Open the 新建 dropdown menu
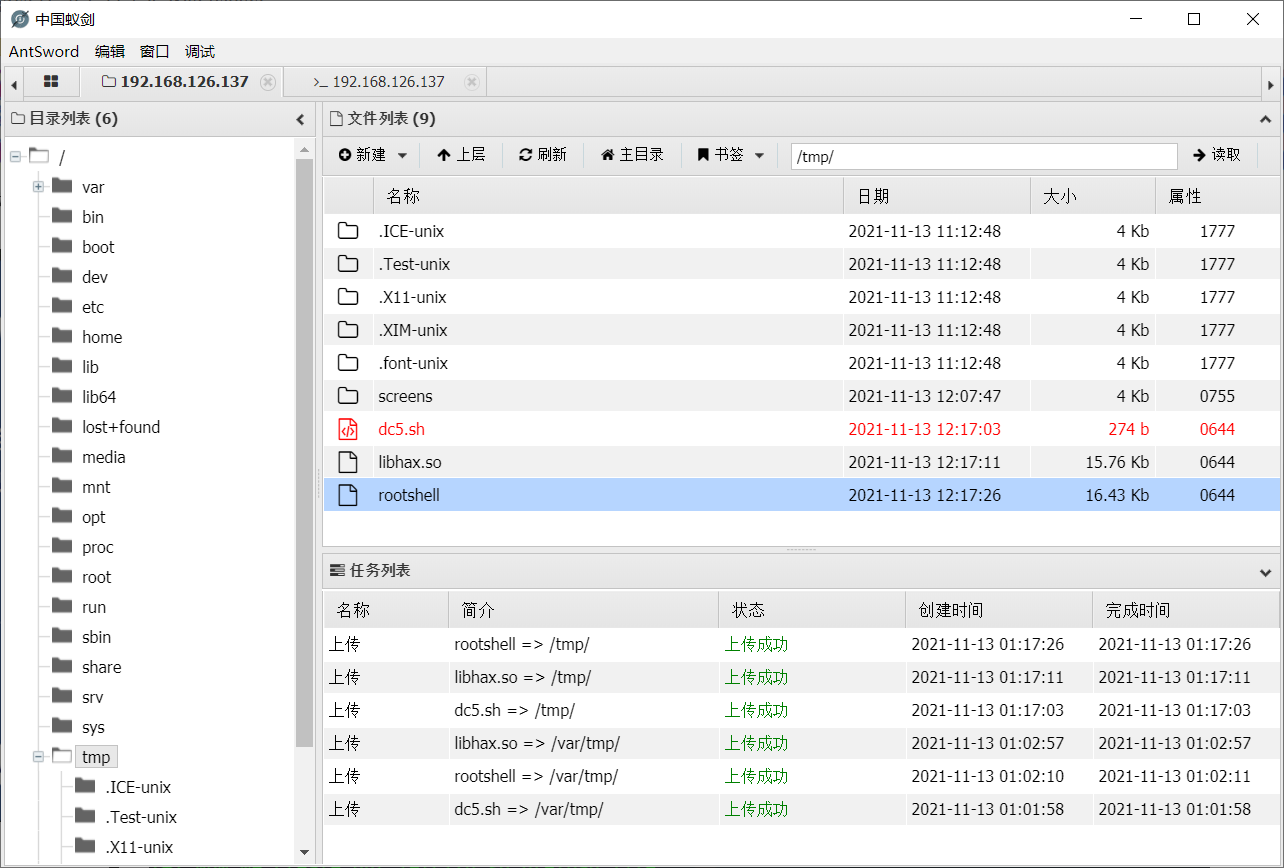The image size is (1284, 868). tap(373, 155)
